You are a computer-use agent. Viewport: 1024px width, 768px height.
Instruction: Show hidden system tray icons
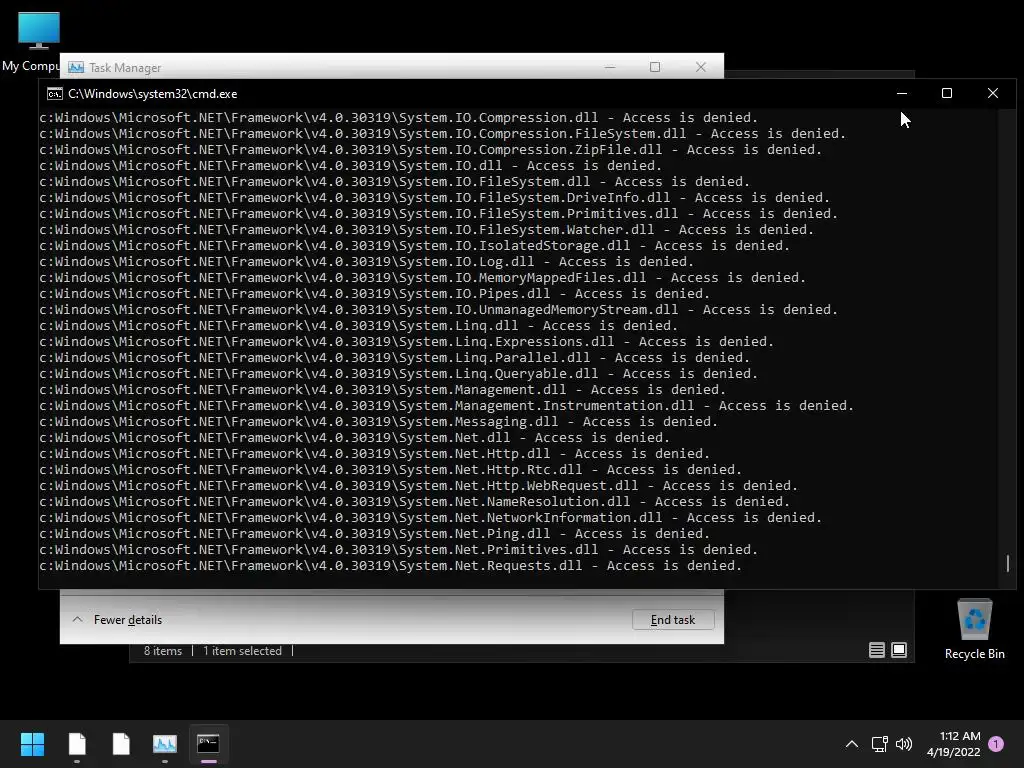[852, 744]
